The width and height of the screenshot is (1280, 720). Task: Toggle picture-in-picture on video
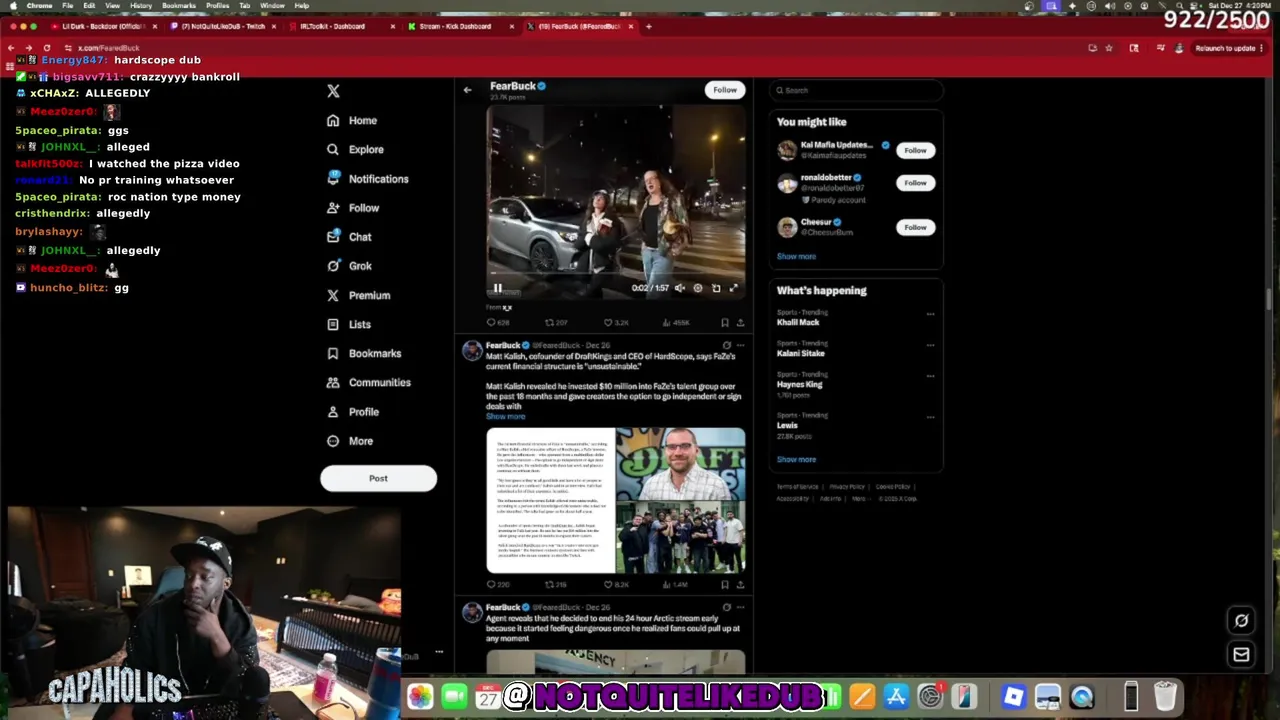[716, 288]
